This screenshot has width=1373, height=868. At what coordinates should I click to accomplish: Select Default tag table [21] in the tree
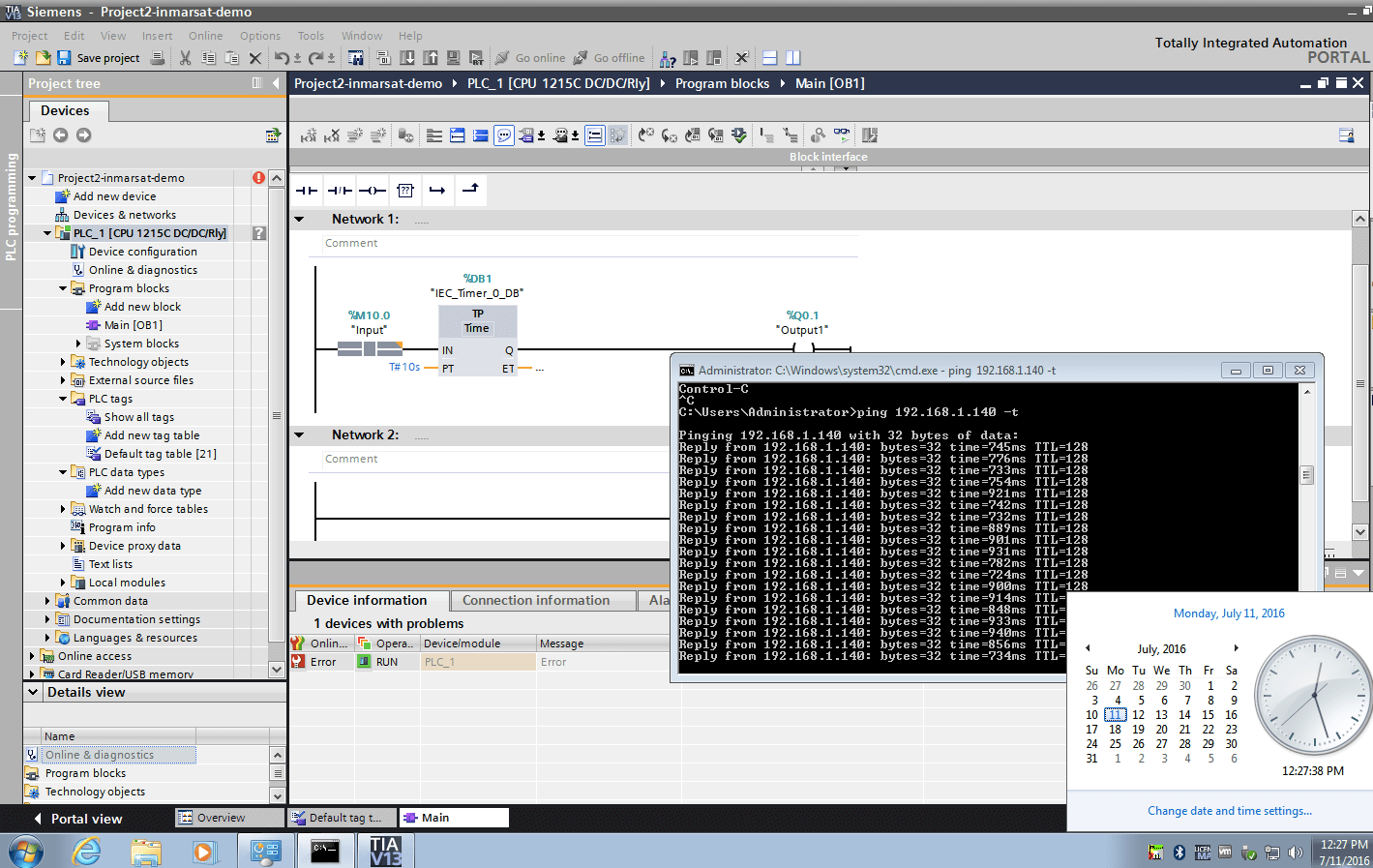(x=161, y=454)
